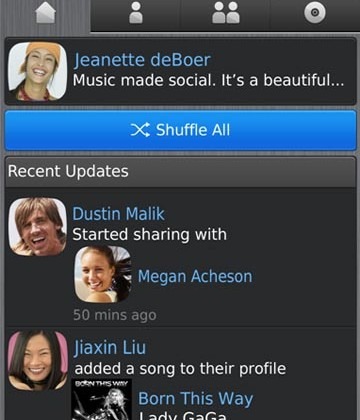Screen dimensions: 360x420
Task: Open the status message "Music made social"
Action: [208, 81]
